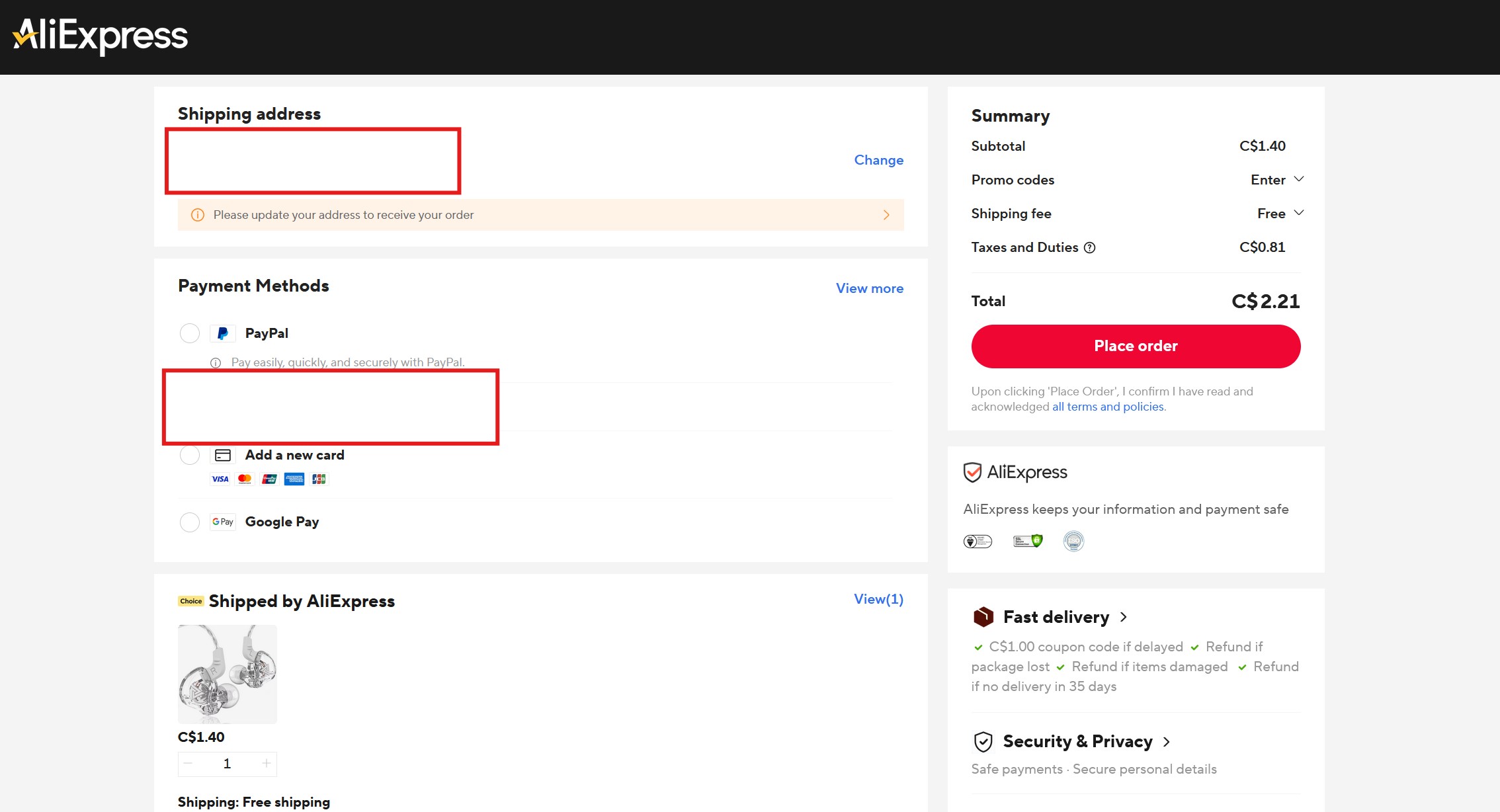Click the Visa card logo

[x=220, y=479]
